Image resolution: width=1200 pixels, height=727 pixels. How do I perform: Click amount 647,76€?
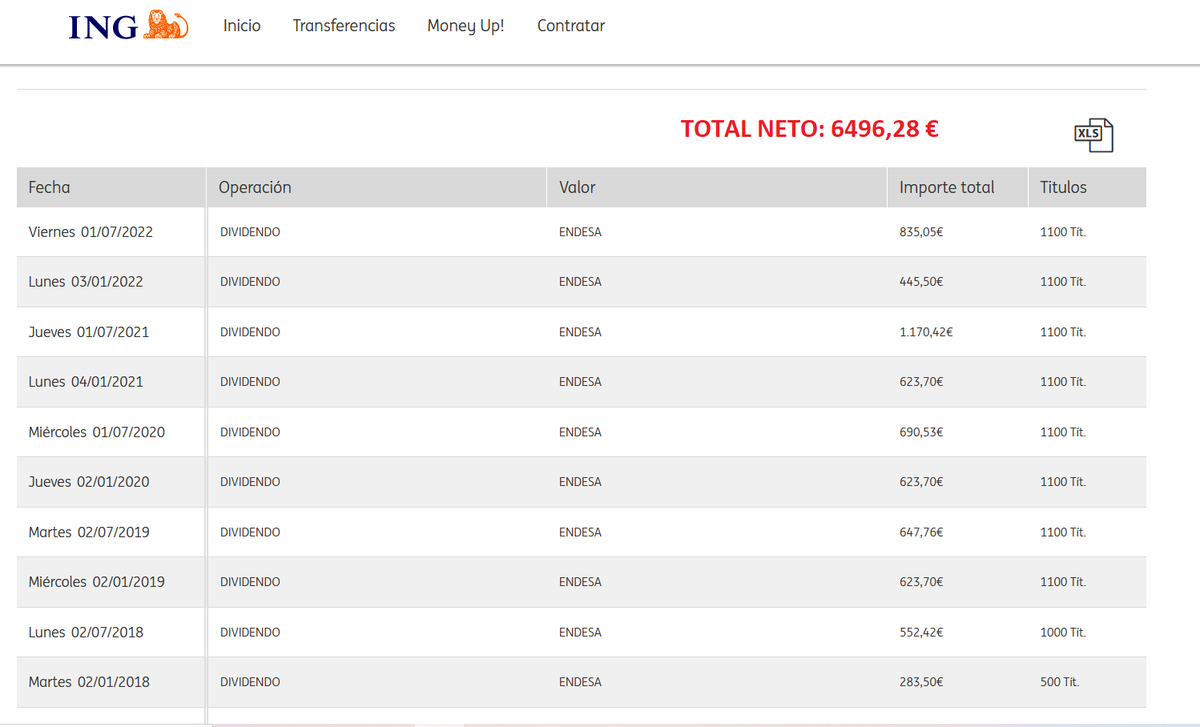tap(922, 532)
